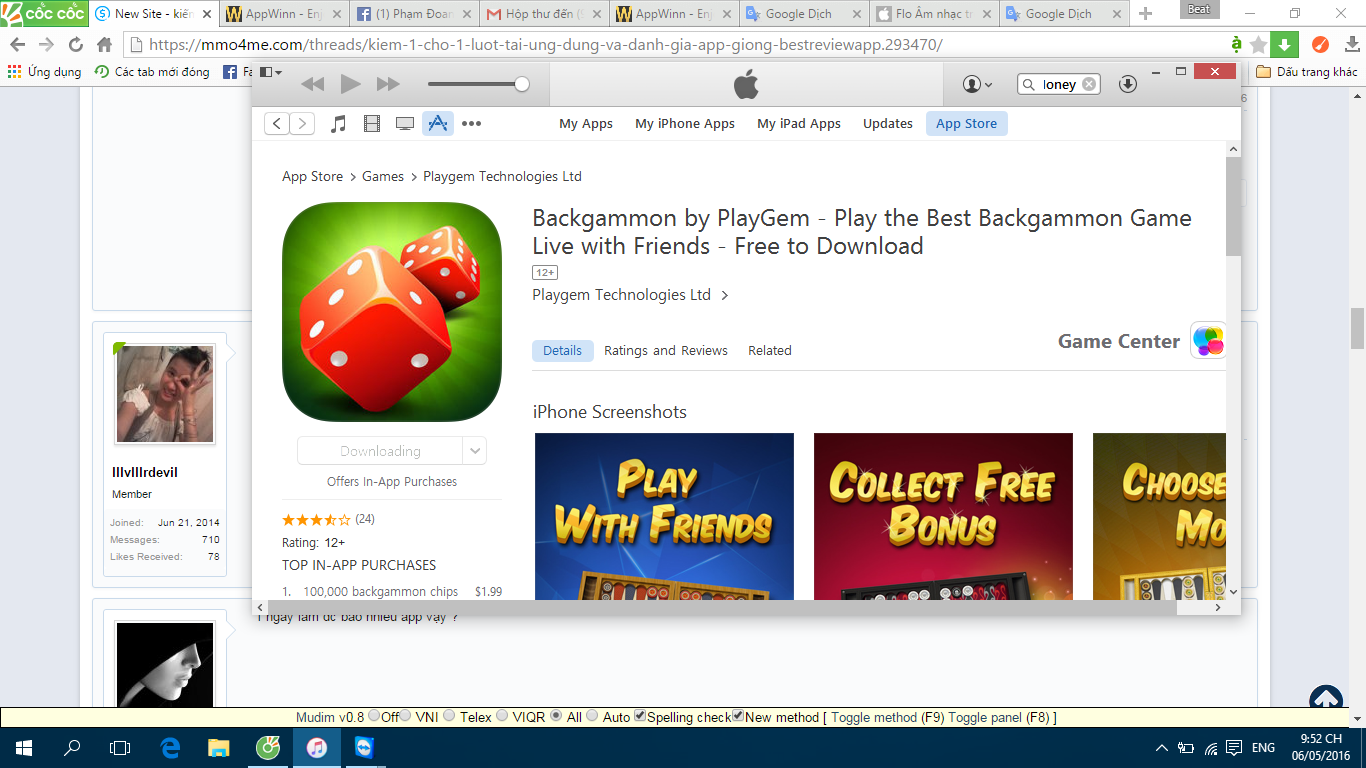The image size is (1366, 768).
Task: Open the Play With Friends screenshot
Action: coord(664,516)
